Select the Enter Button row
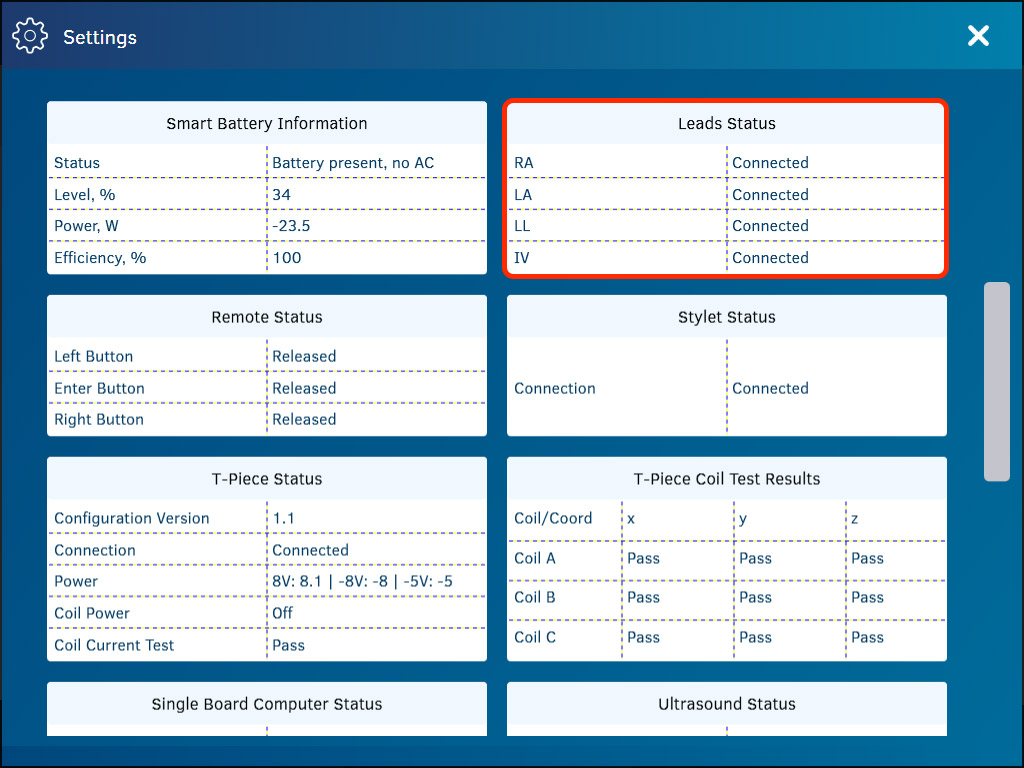1024x768 pixels. click(x=266, y=388)
